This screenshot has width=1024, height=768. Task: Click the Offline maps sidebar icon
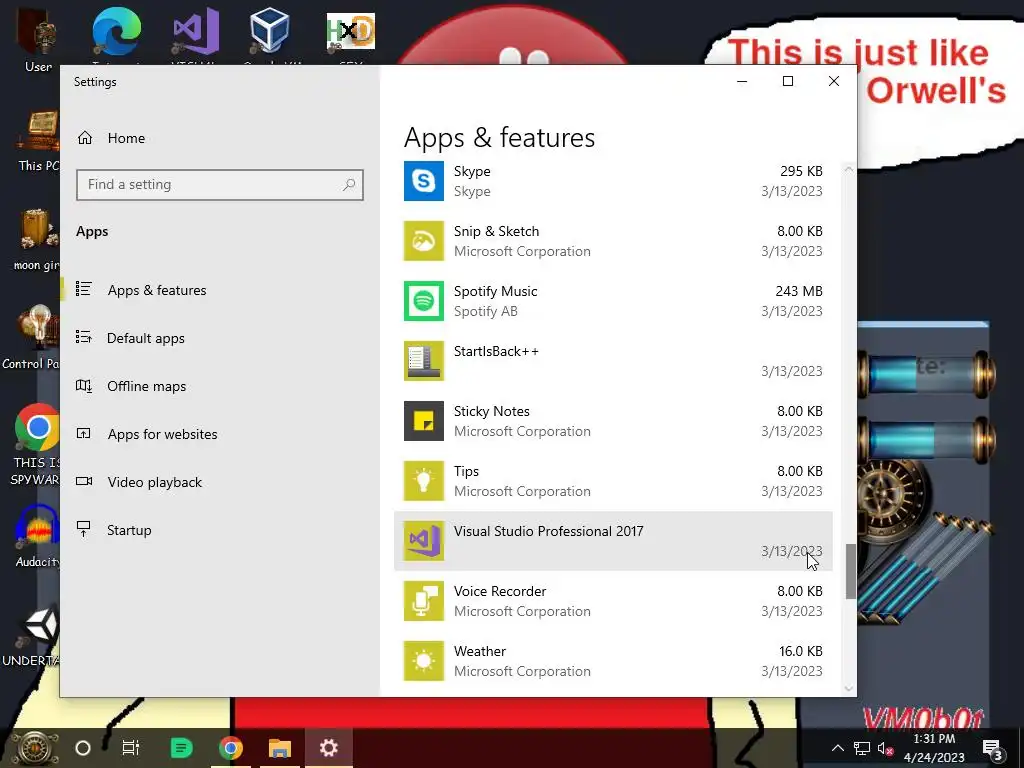click(x=84, y=385)
